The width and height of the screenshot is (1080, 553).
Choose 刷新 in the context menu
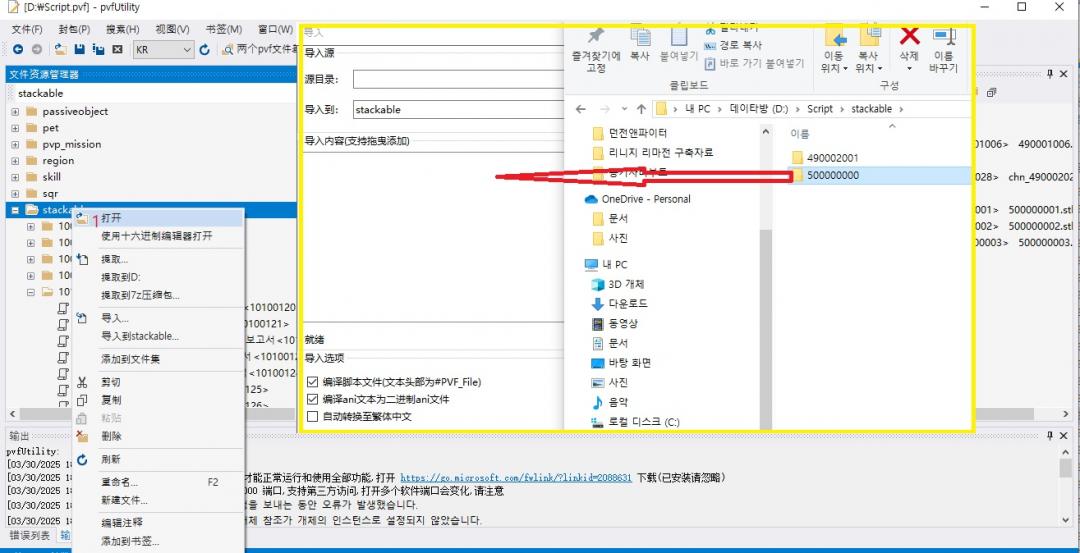click(111, 459)
